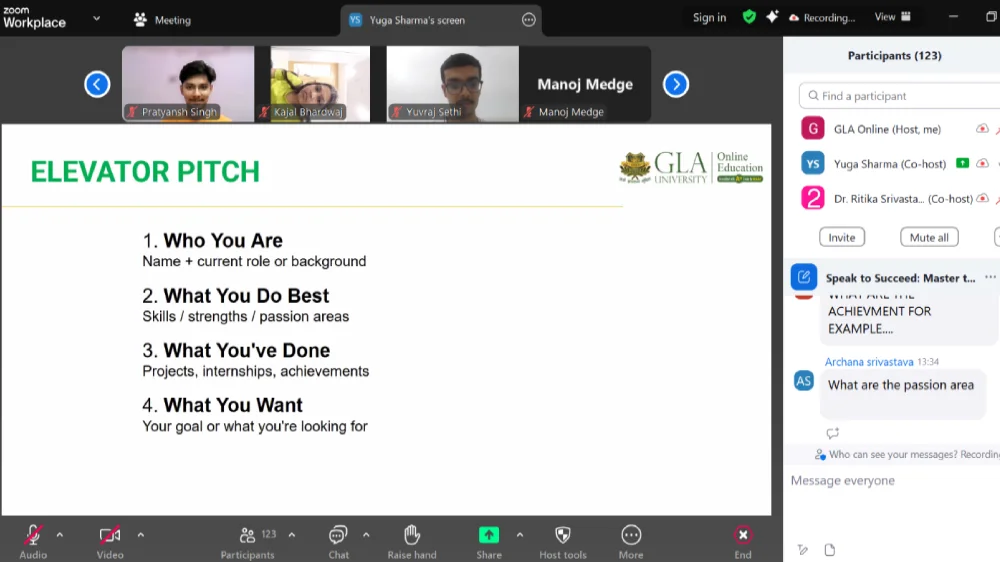Click the Raise hand icon
Screen dimensions: 1000x562
(x=411, y=535)
